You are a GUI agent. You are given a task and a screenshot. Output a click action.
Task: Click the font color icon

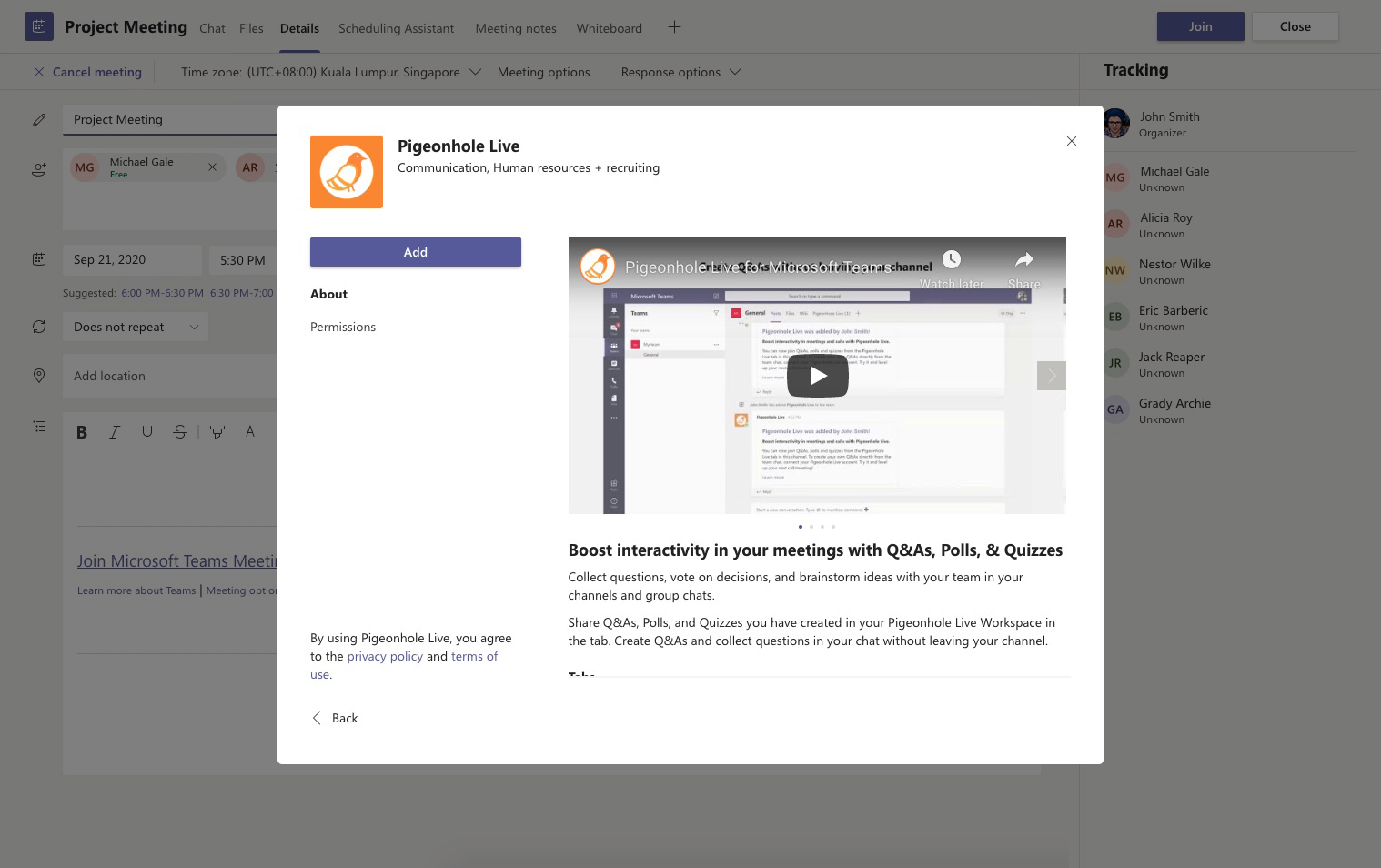(250, 432)
